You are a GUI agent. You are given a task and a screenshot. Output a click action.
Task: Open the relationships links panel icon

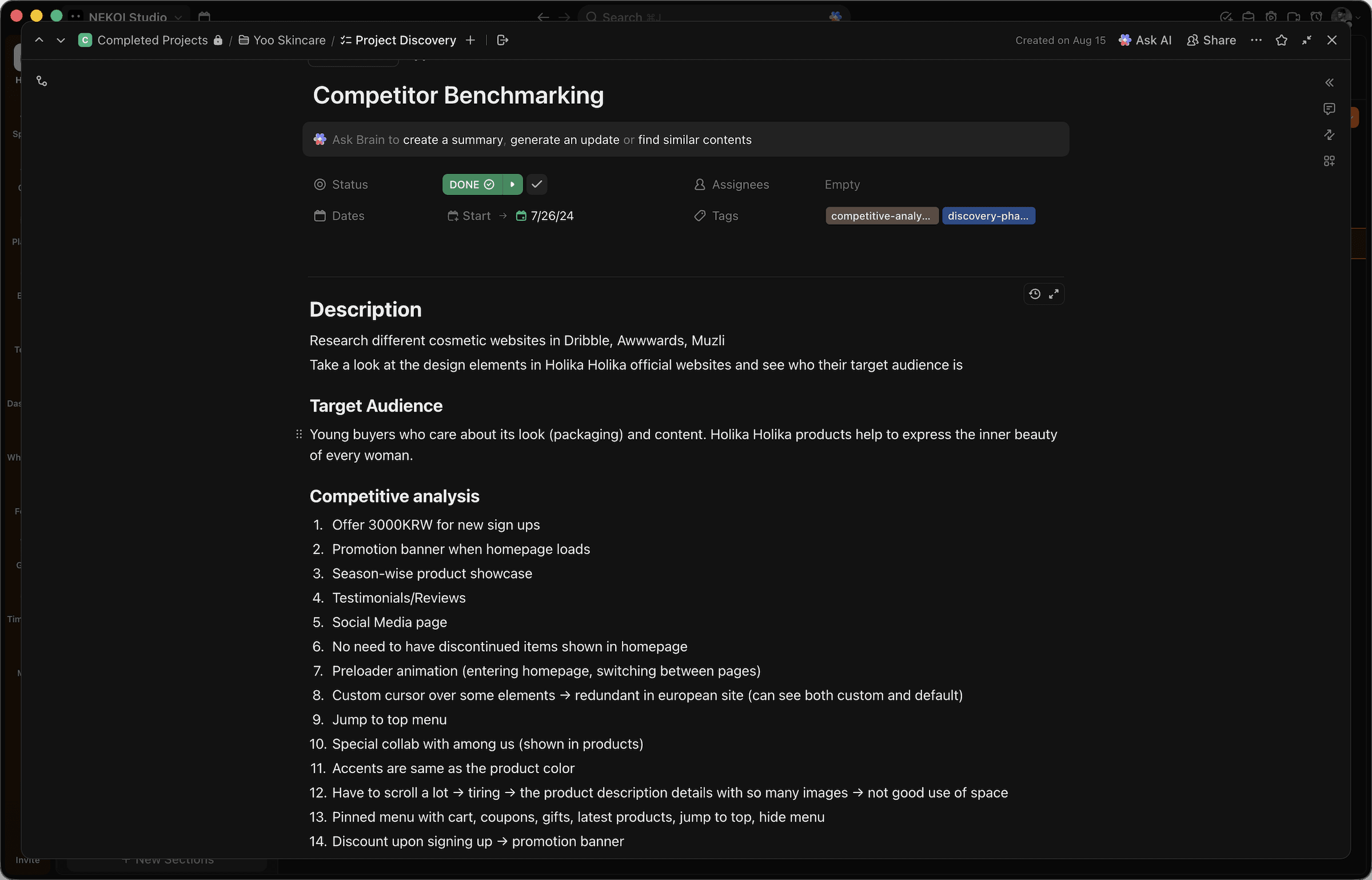tap(1329, 135)
